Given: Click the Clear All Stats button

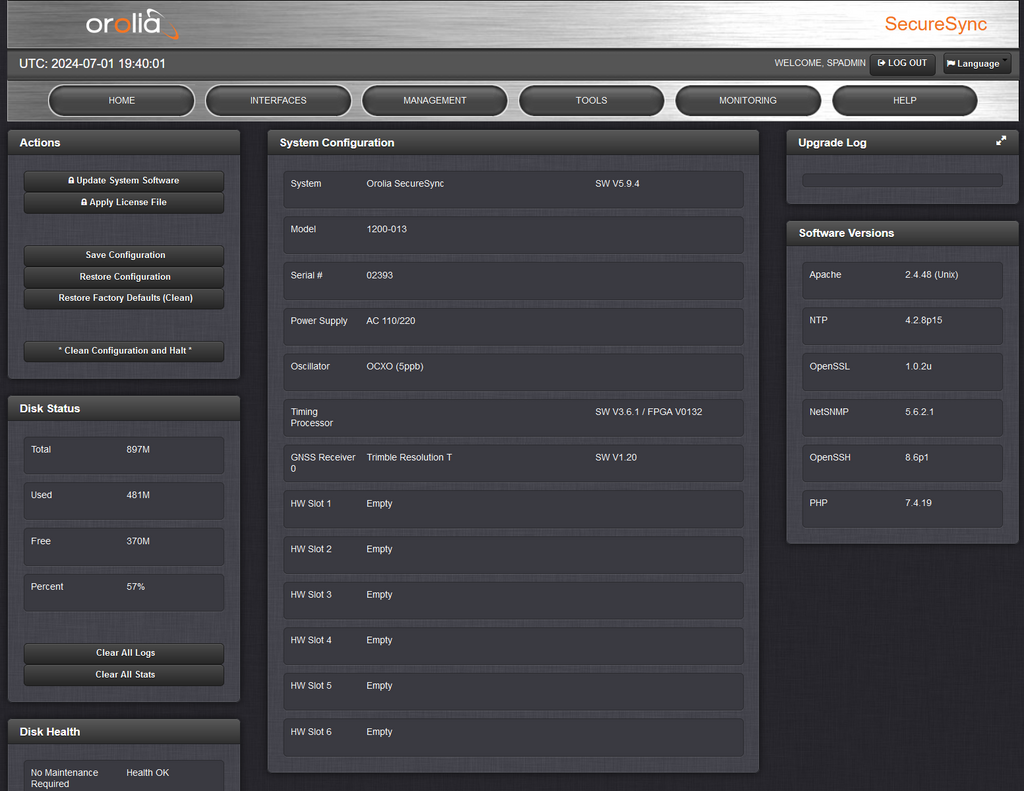Looking at the screenshot, I should [124, 675].
